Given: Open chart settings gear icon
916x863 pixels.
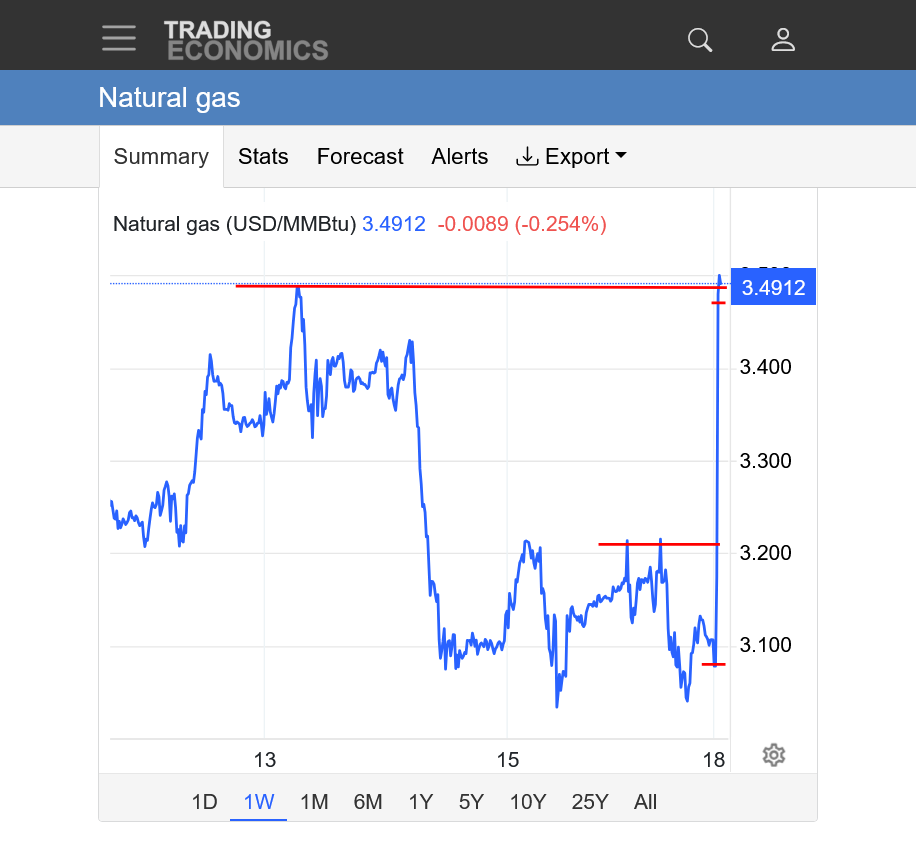Looking at the screenshot, I should 773,755.
